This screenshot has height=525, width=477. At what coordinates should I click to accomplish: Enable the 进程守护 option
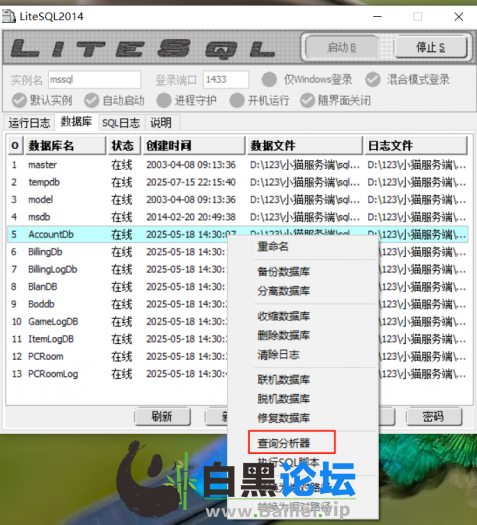(187, 100)
